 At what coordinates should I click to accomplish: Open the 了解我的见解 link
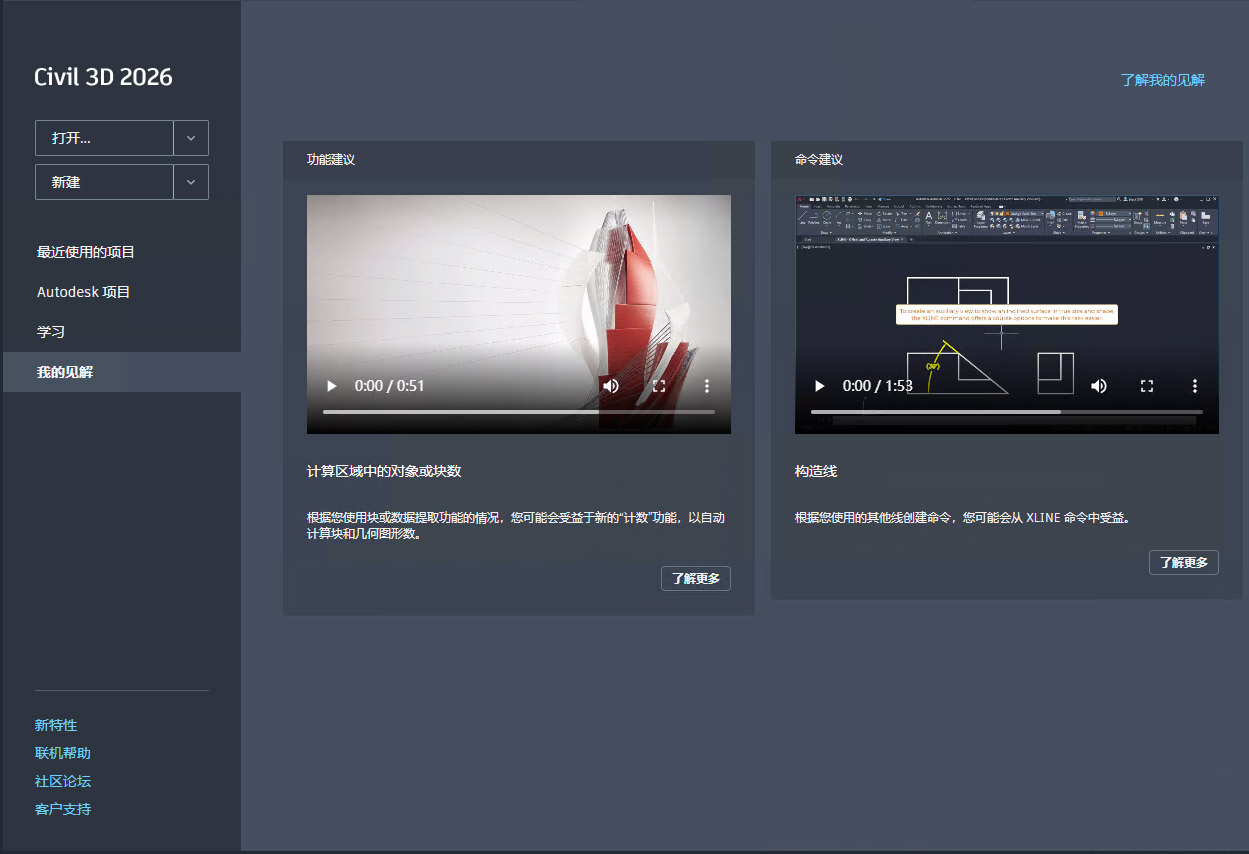pos(1163,80)
